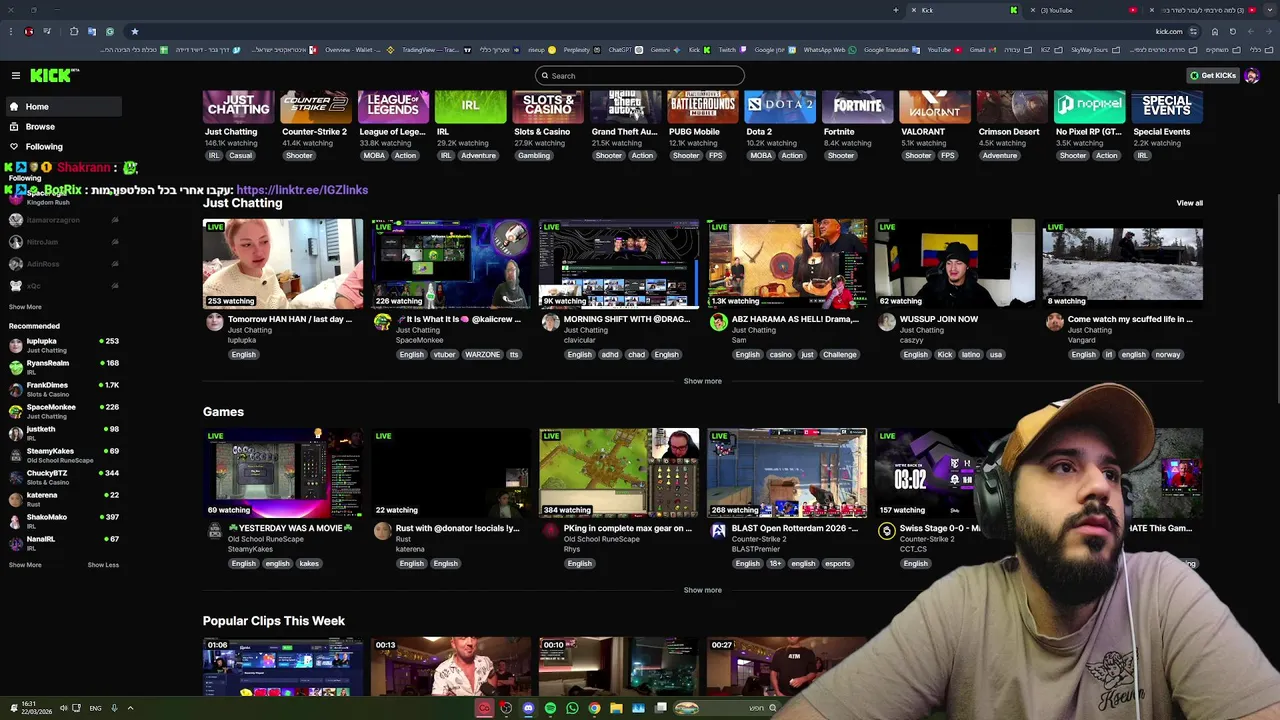
Task: Open the Browse sidebar item
Action: pos(62,126)
